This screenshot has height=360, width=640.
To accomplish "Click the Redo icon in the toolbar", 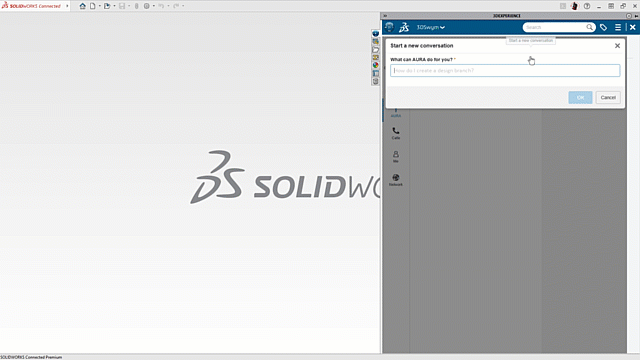I will click(x=176, y=6).
